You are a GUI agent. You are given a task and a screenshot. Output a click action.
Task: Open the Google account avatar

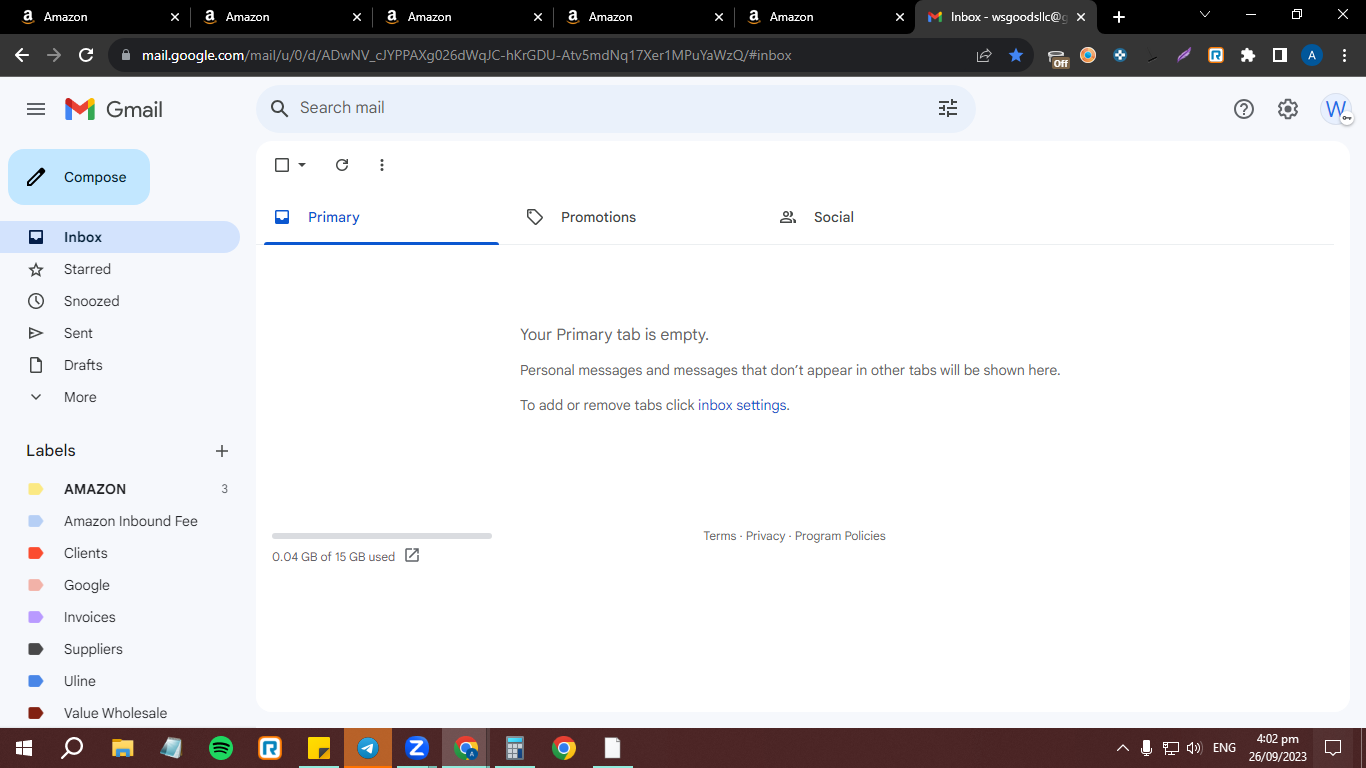tap(1336, 109)
